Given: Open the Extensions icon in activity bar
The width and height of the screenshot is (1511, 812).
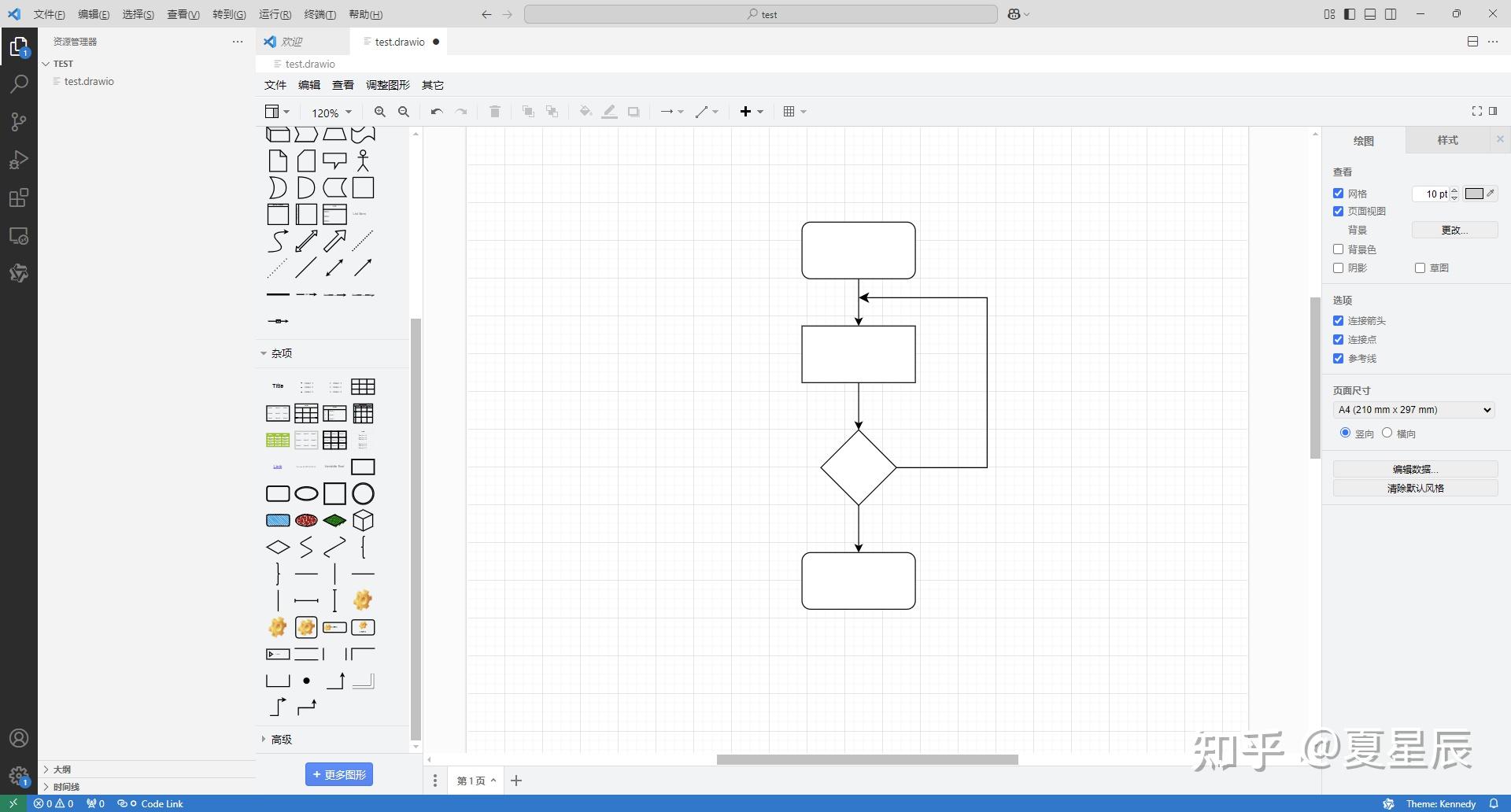Looking at the screenshot, I should [x=18, y=197].
